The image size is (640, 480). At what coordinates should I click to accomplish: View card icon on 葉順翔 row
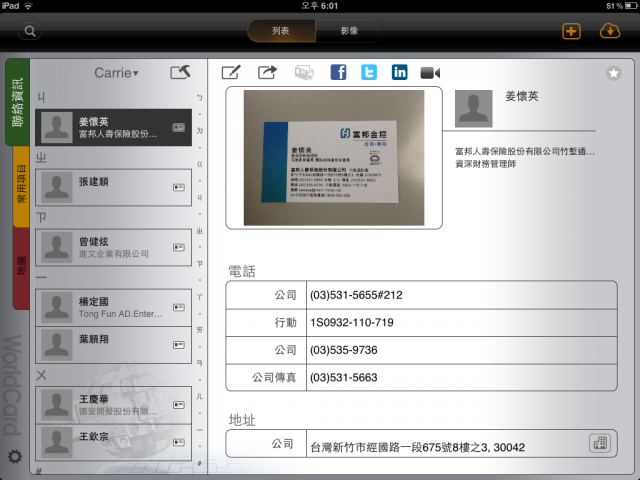tap(179, 345)
